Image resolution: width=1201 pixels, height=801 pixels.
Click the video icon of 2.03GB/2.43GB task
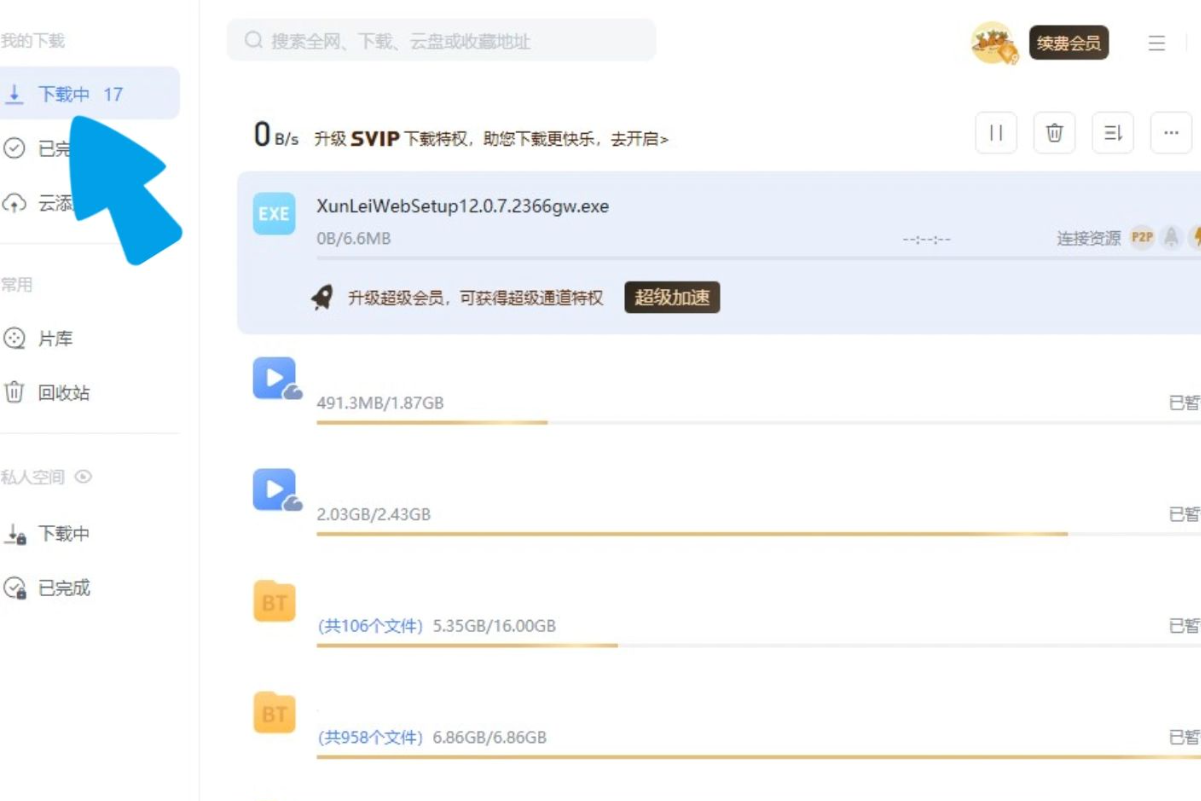point(277,490)
